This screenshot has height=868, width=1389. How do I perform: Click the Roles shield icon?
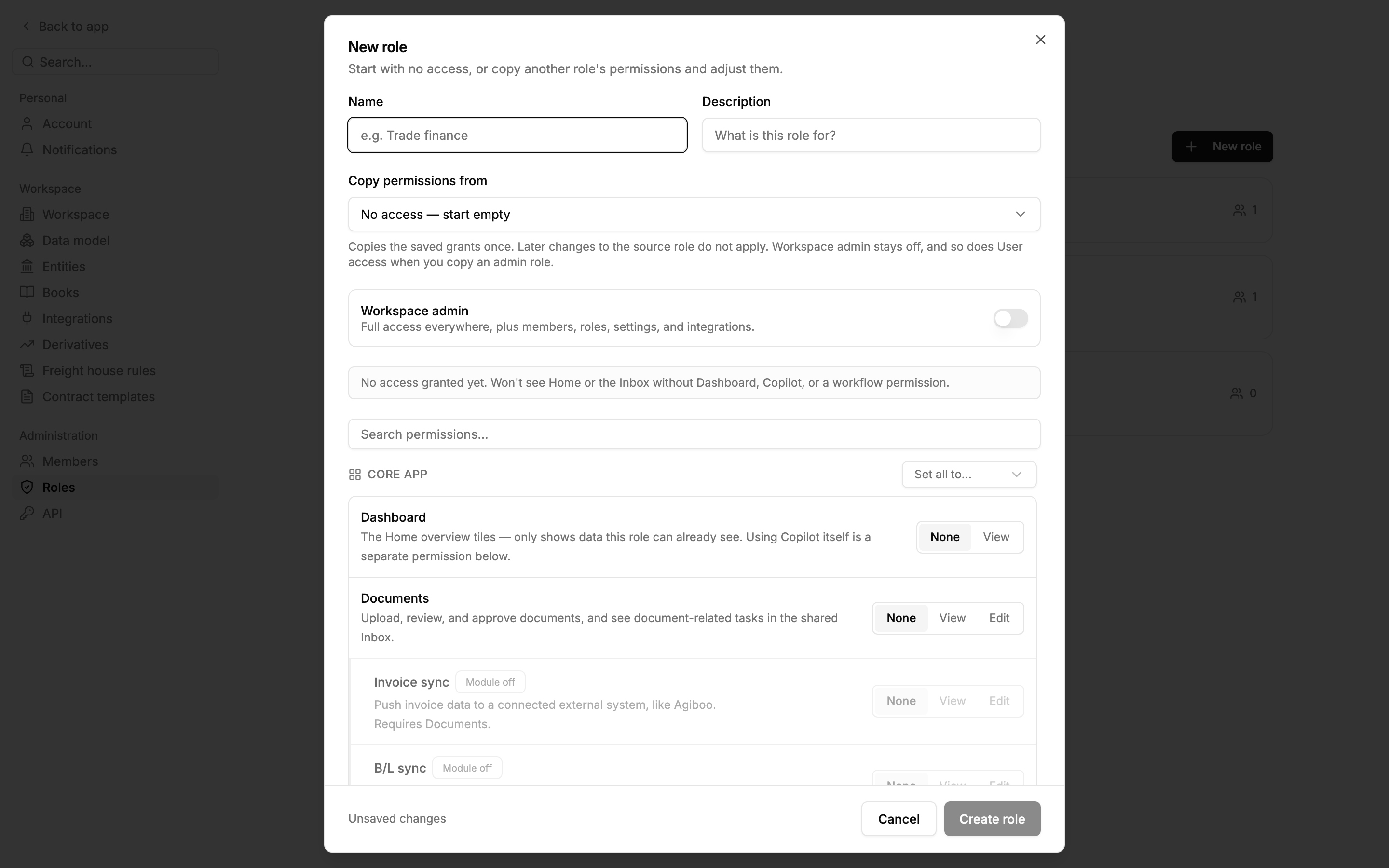tap(27, 488)
